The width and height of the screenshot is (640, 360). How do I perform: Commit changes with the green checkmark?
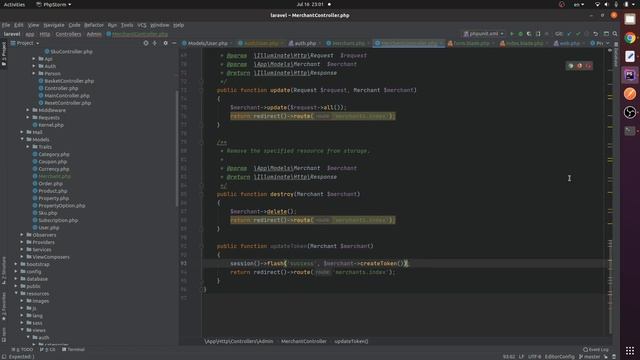point(578,34)
